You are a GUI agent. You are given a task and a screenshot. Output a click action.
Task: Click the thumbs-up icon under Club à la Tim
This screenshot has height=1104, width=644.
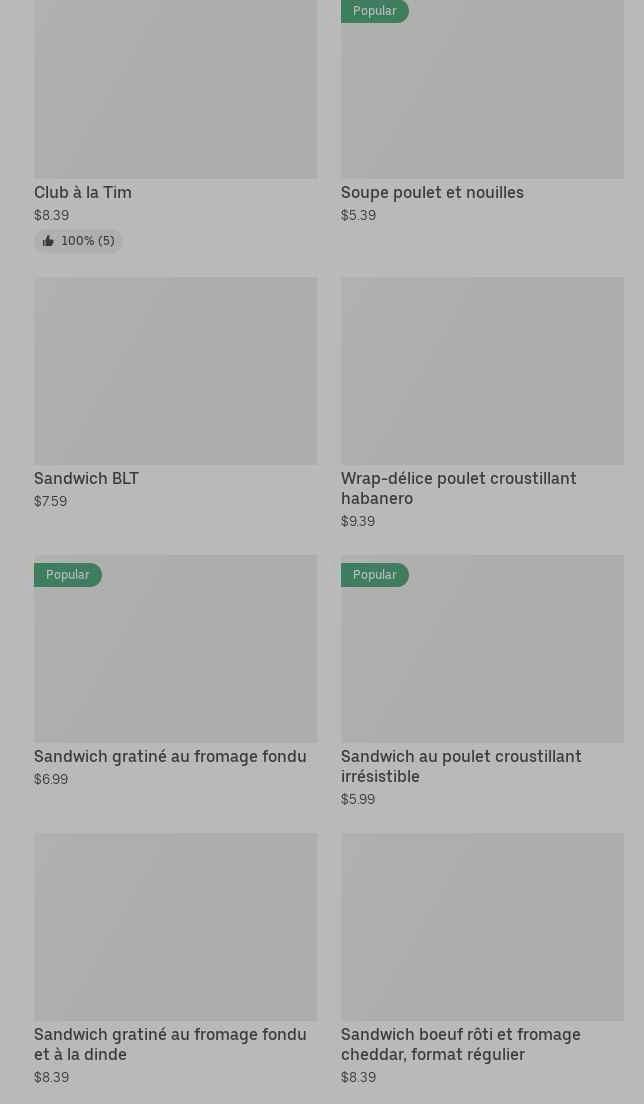tap(48, 241)
